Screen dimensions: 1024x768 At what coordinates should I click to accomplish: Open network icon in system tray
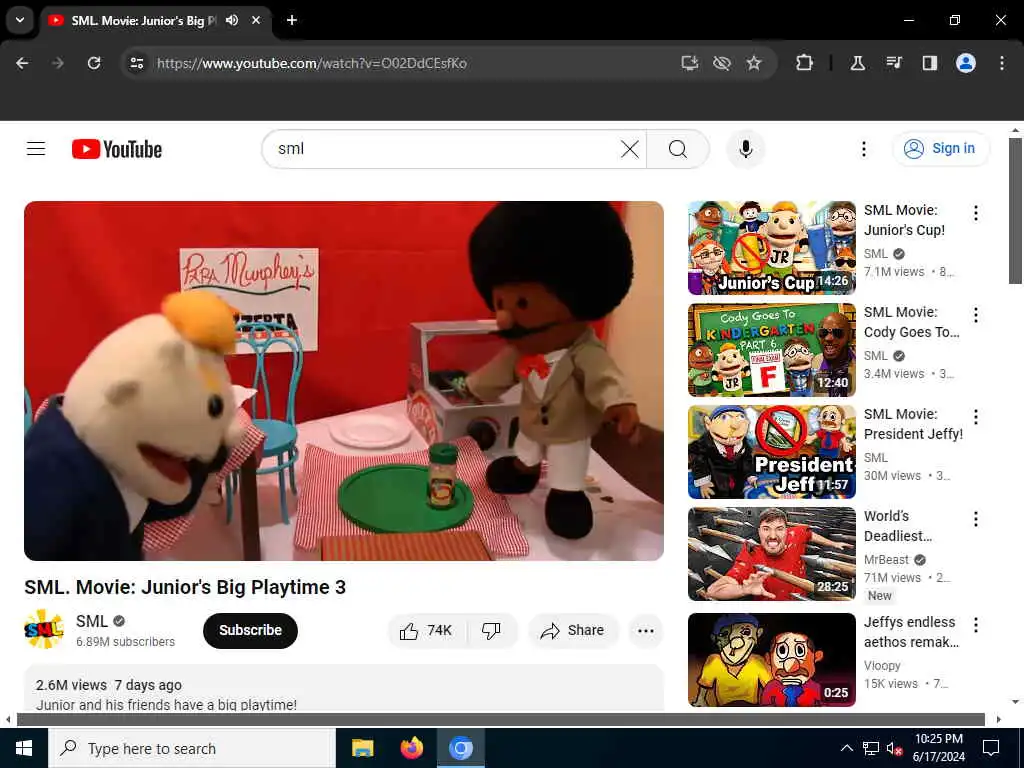[871, 748]
